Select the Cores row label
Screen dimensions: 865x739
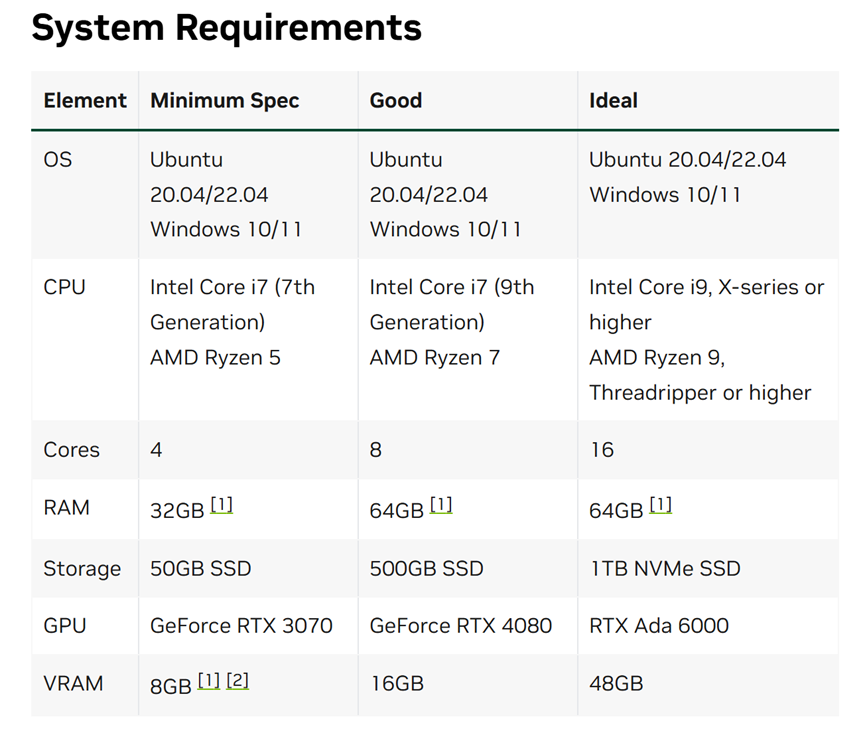coord(71,450)
